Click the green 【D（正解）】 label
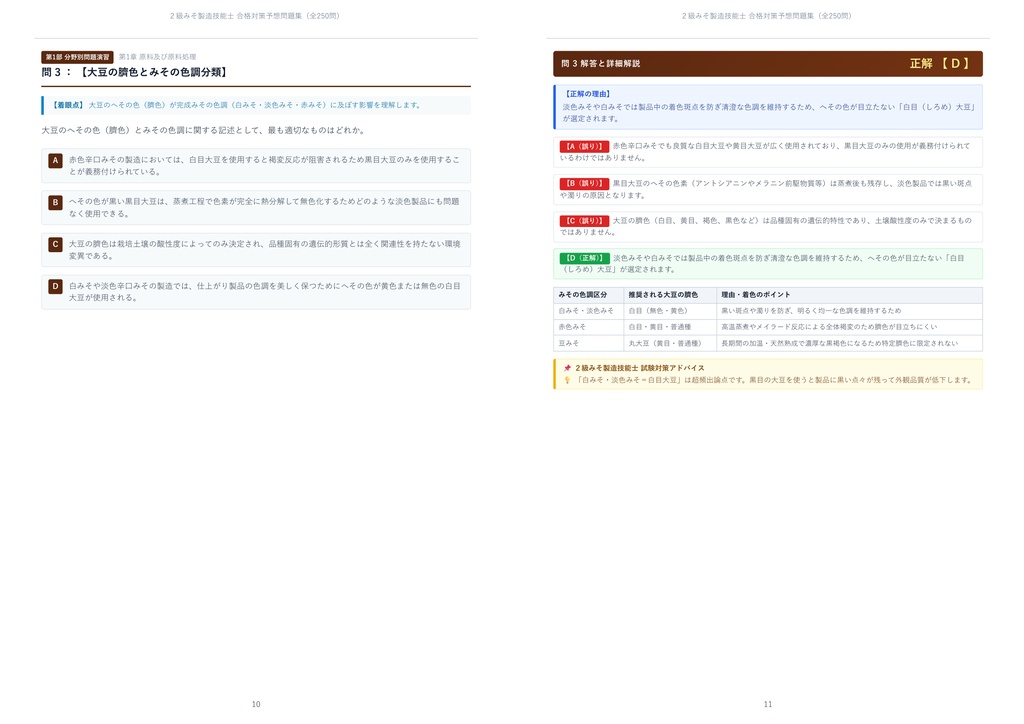 coord(584,259)
